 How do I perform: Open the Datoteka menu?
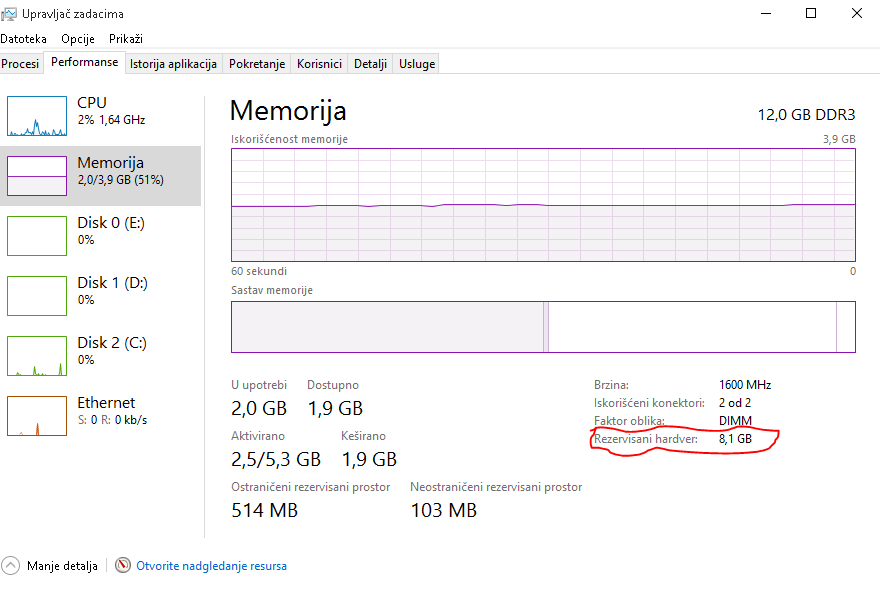point(23,38)
